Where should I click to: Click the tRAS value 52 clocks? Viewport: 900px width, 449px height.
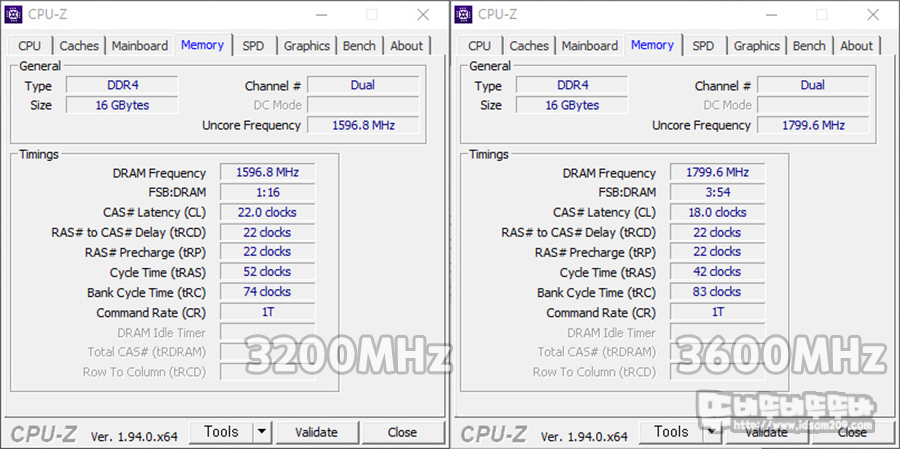[267, 272]
